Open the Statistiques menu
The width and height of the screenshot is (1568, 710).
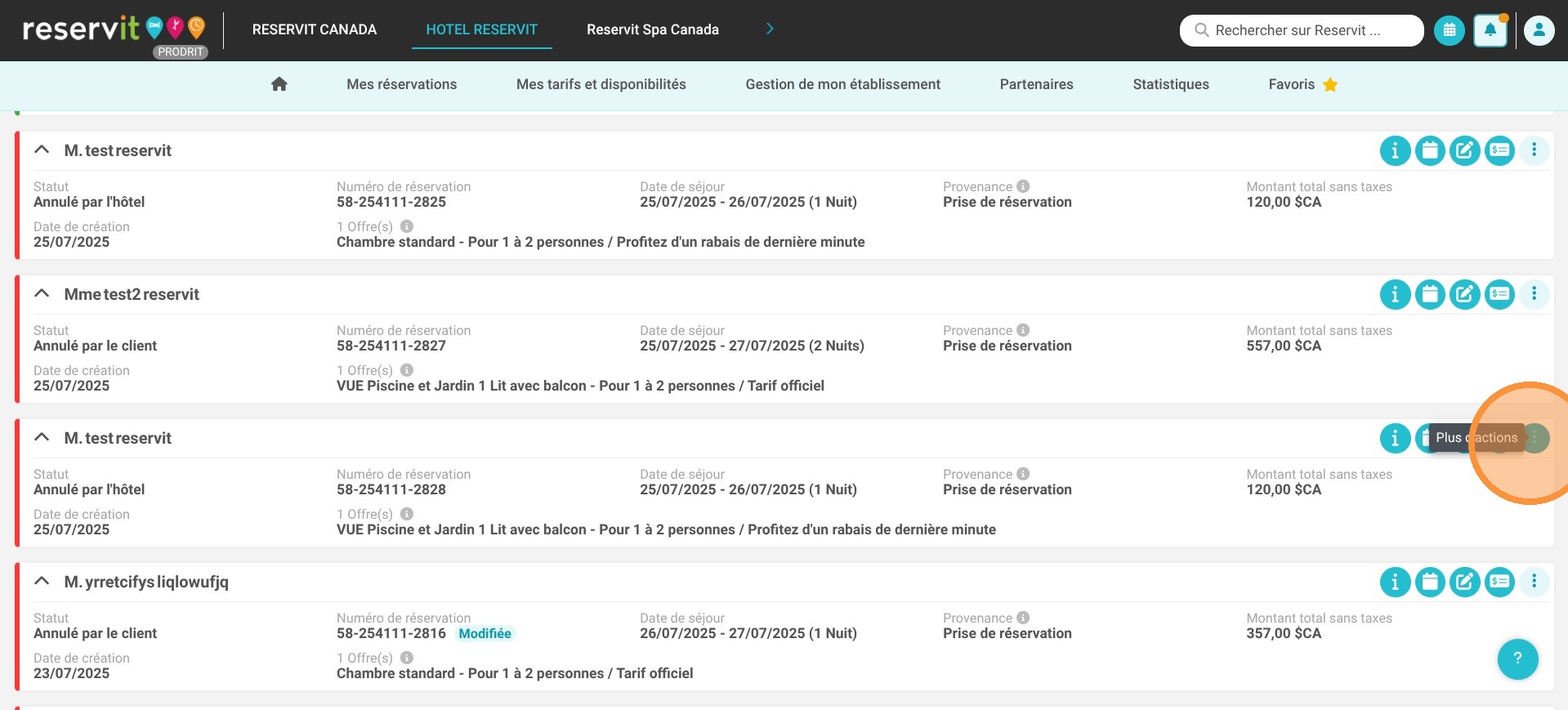click(1171, 84)
